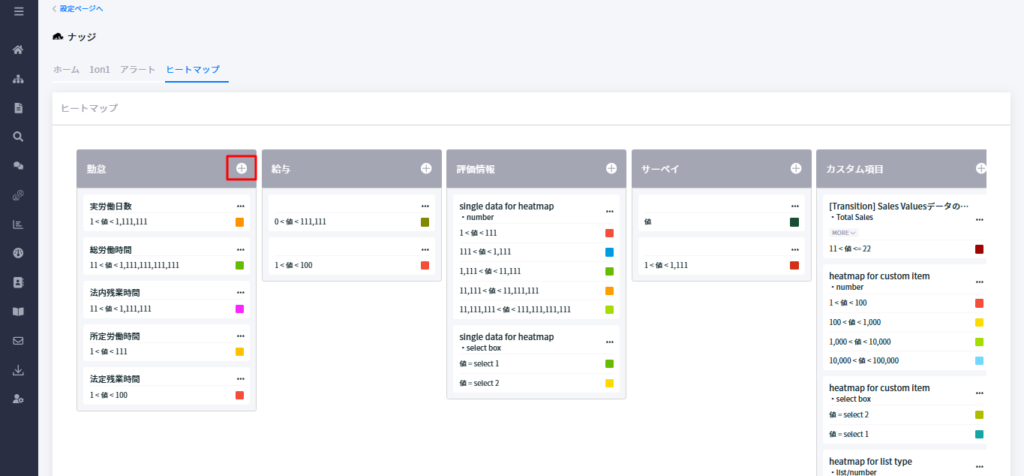Switch to the 1on1 tab
Viewport: 1024px width, 476px height.
(100, 69)
